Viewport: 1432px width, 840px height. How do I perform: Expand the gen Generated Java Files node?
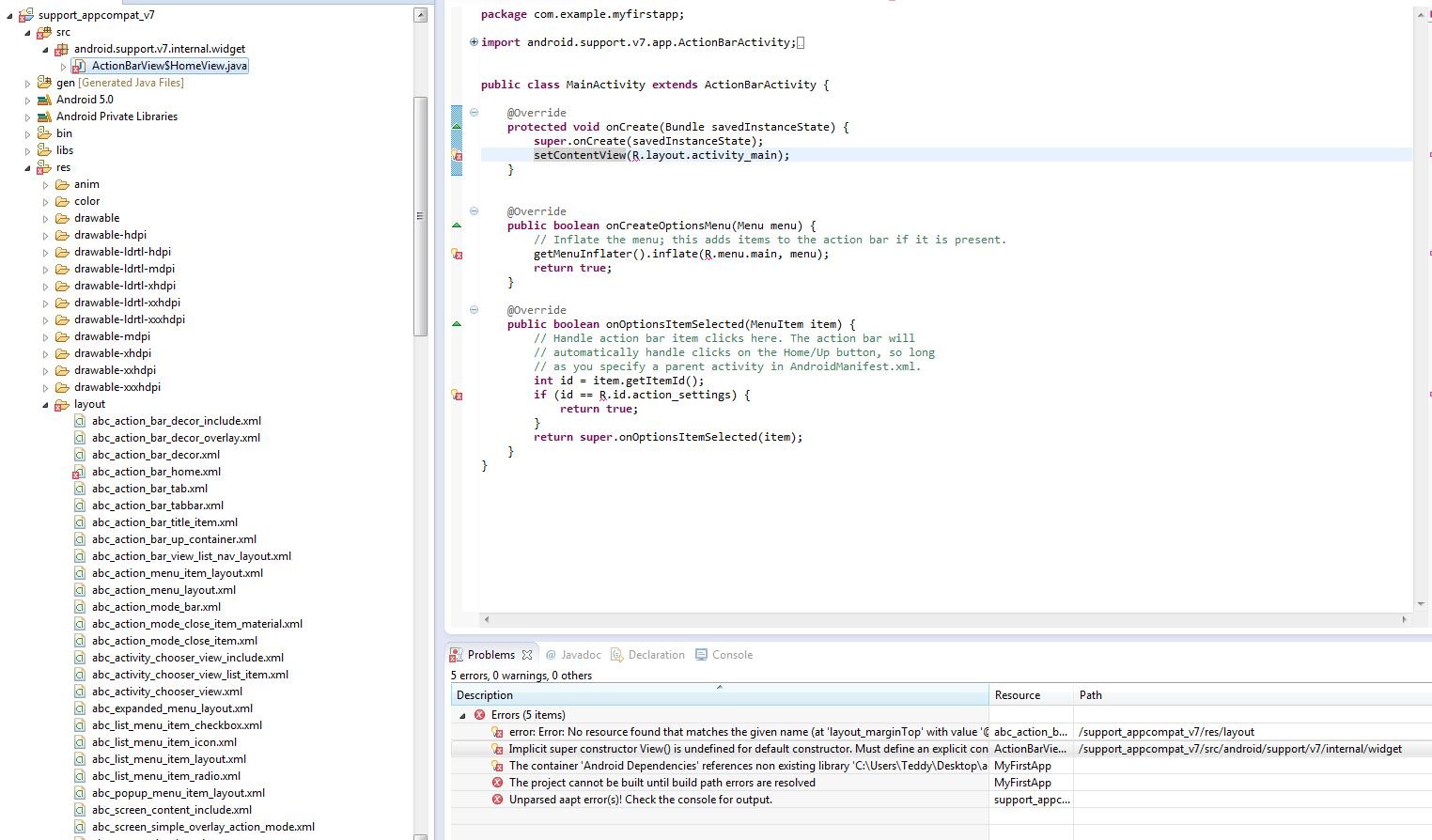point(27,83)
